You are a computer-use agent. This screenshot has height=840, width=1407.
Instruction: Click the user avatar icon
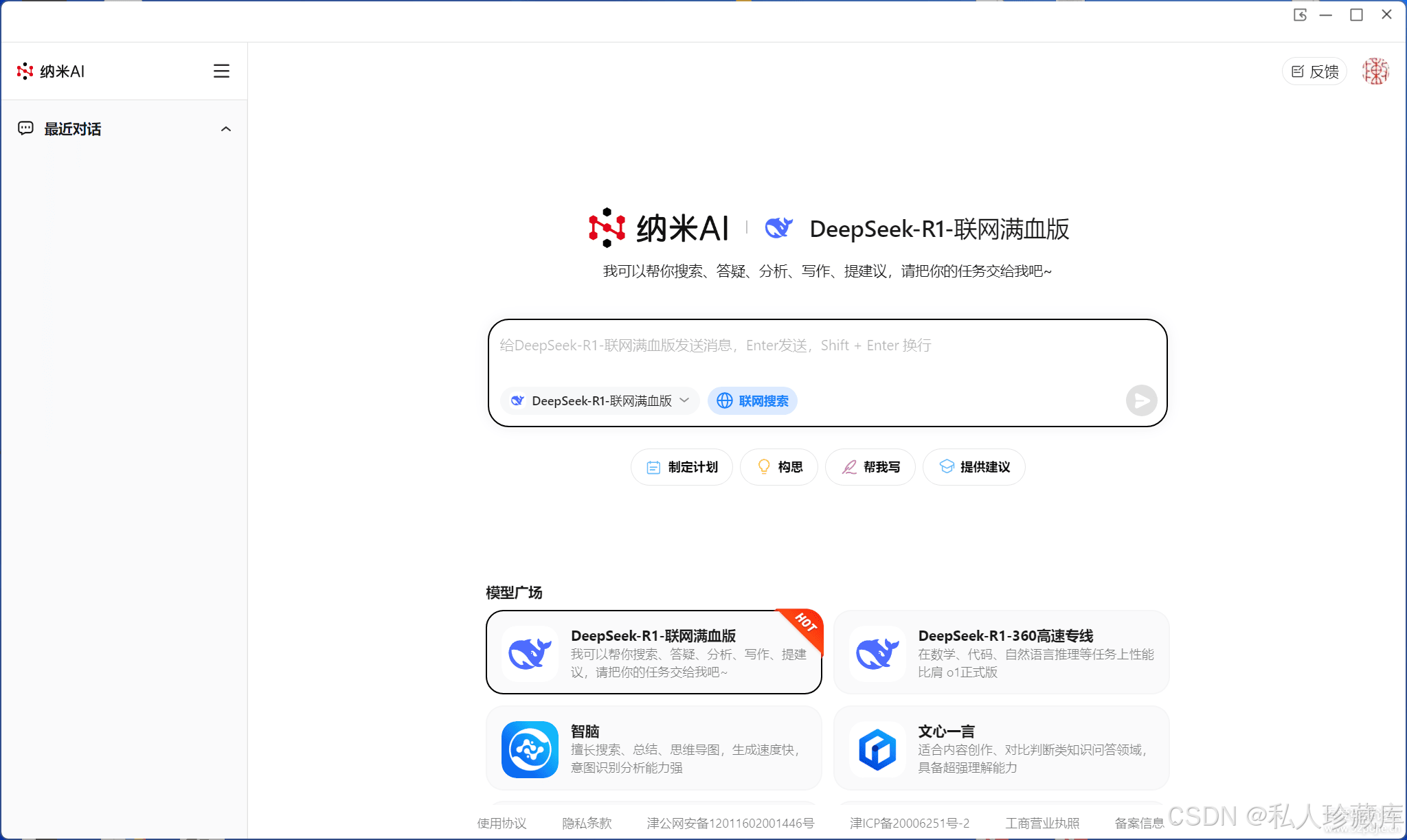[x=1375, y=71]
